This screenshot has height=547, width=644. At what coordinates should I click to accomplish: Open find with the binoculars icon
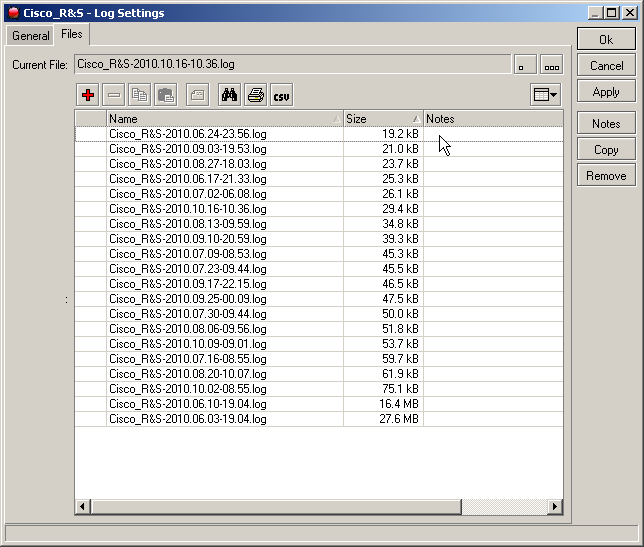[230, 95]
